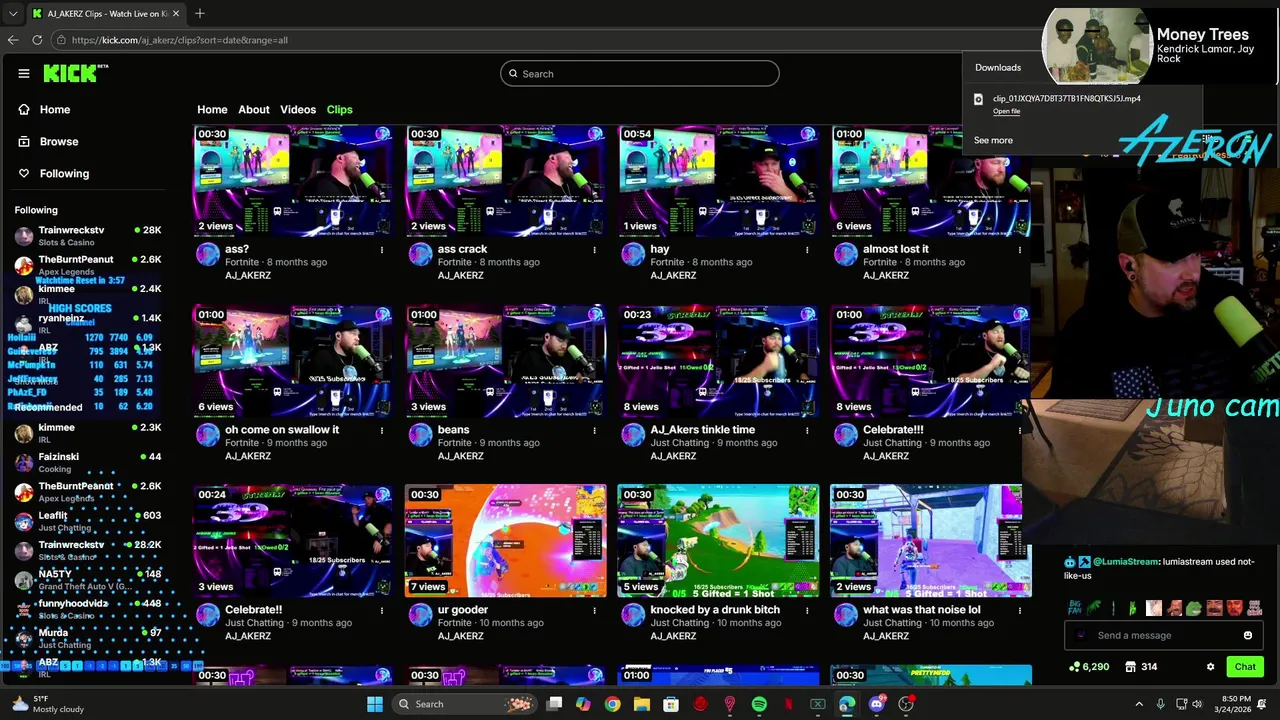Open options menu for 'ass crack' clip
The width and height of the screenshot is (1280, 720).
(x=594, y=250)
